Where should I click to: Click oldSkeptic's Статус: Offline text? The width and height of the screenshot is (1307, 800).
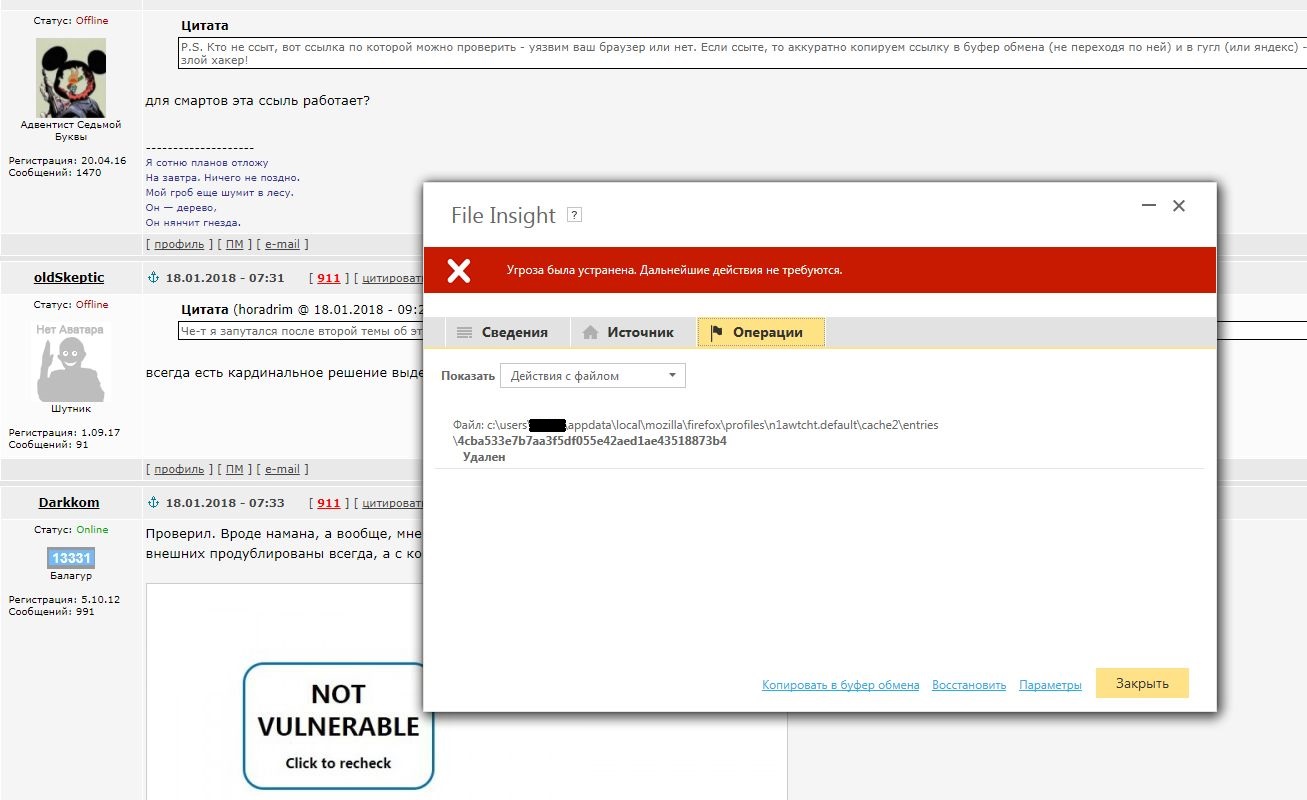pyautogui.click(x=71, y=305)
